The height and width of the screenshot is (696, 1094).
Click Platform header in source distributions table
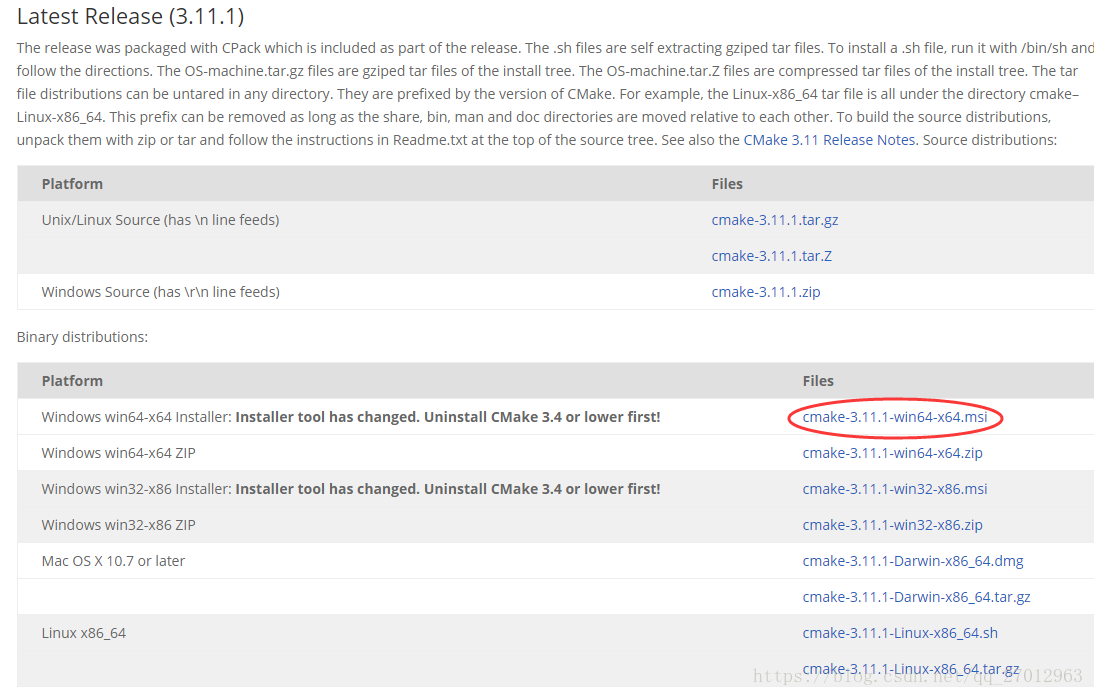coord(72,184)
